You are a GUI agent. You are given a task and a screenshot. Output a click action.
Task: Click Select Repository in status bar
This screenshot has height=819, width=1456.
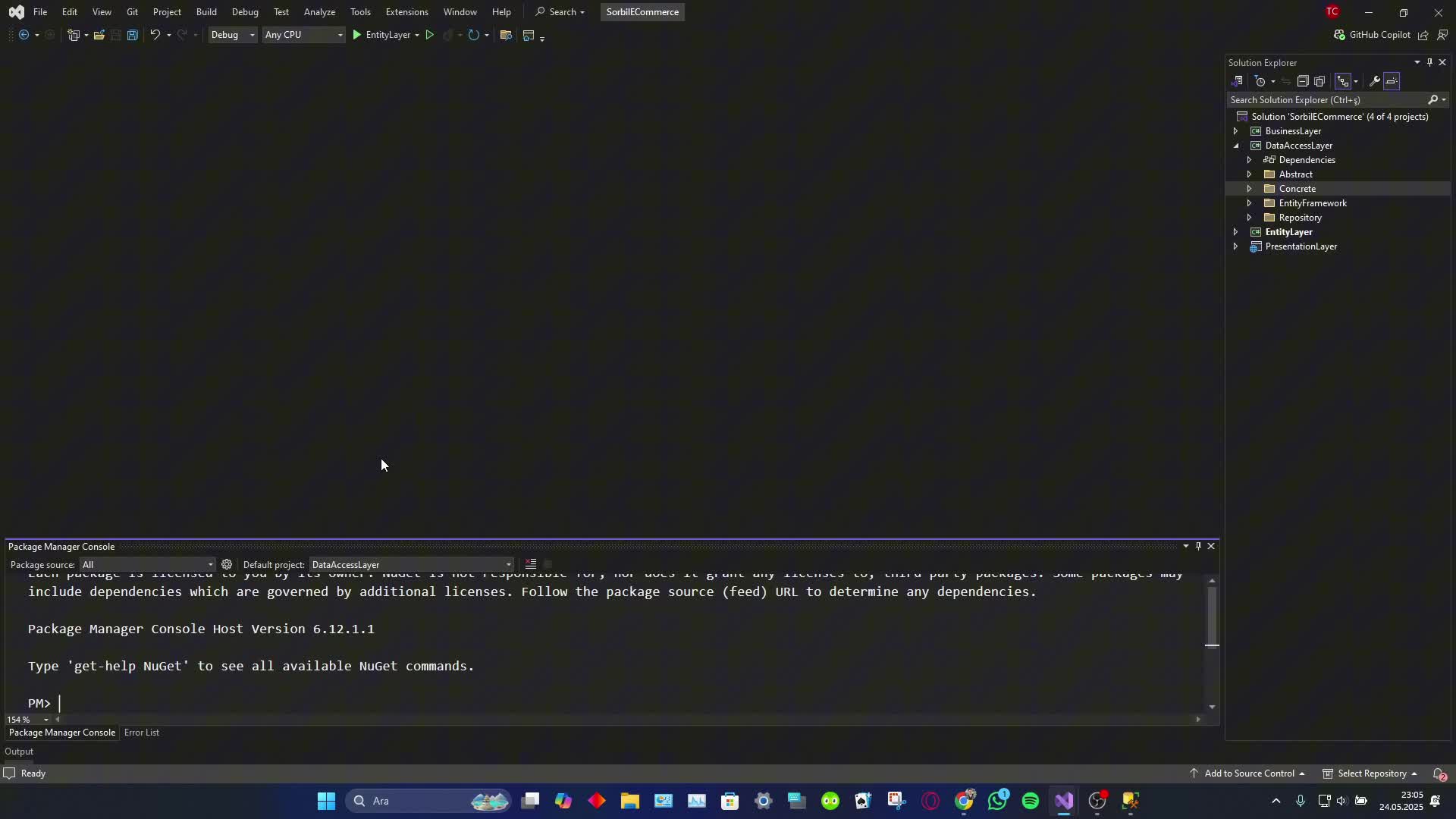click(x=1371, y=773)
